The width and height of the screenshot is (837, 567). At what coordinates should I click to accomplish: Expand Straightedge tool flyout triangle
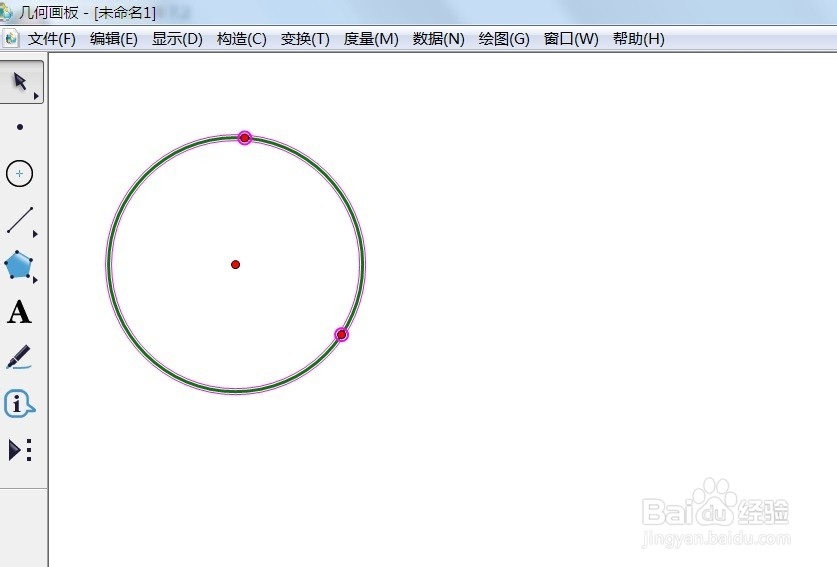pyautogui.click(x=35, y=234)
